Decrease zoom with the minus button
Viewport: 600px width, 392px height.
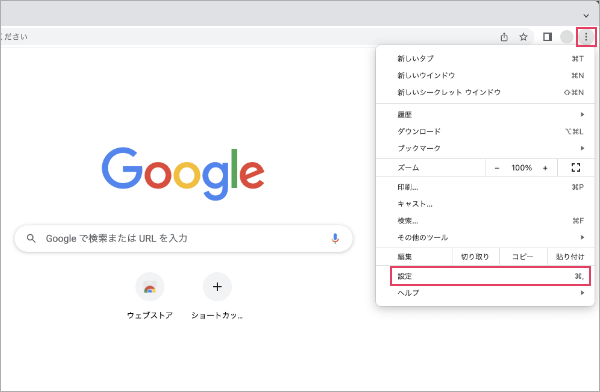click(497, 168)
